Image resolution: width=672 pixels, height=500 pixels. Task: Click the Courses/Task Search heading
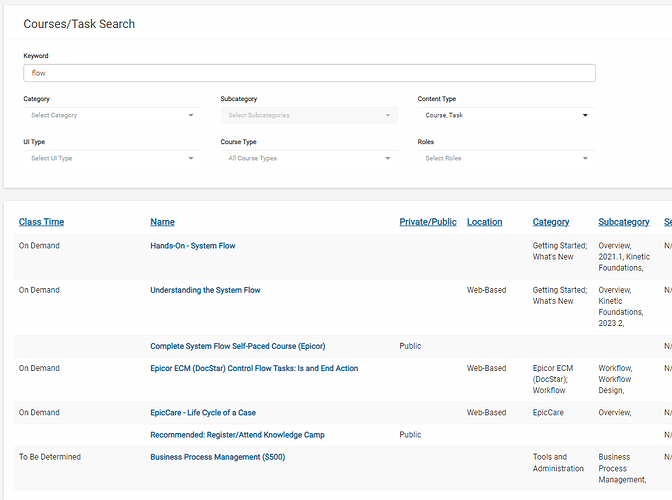79,24
